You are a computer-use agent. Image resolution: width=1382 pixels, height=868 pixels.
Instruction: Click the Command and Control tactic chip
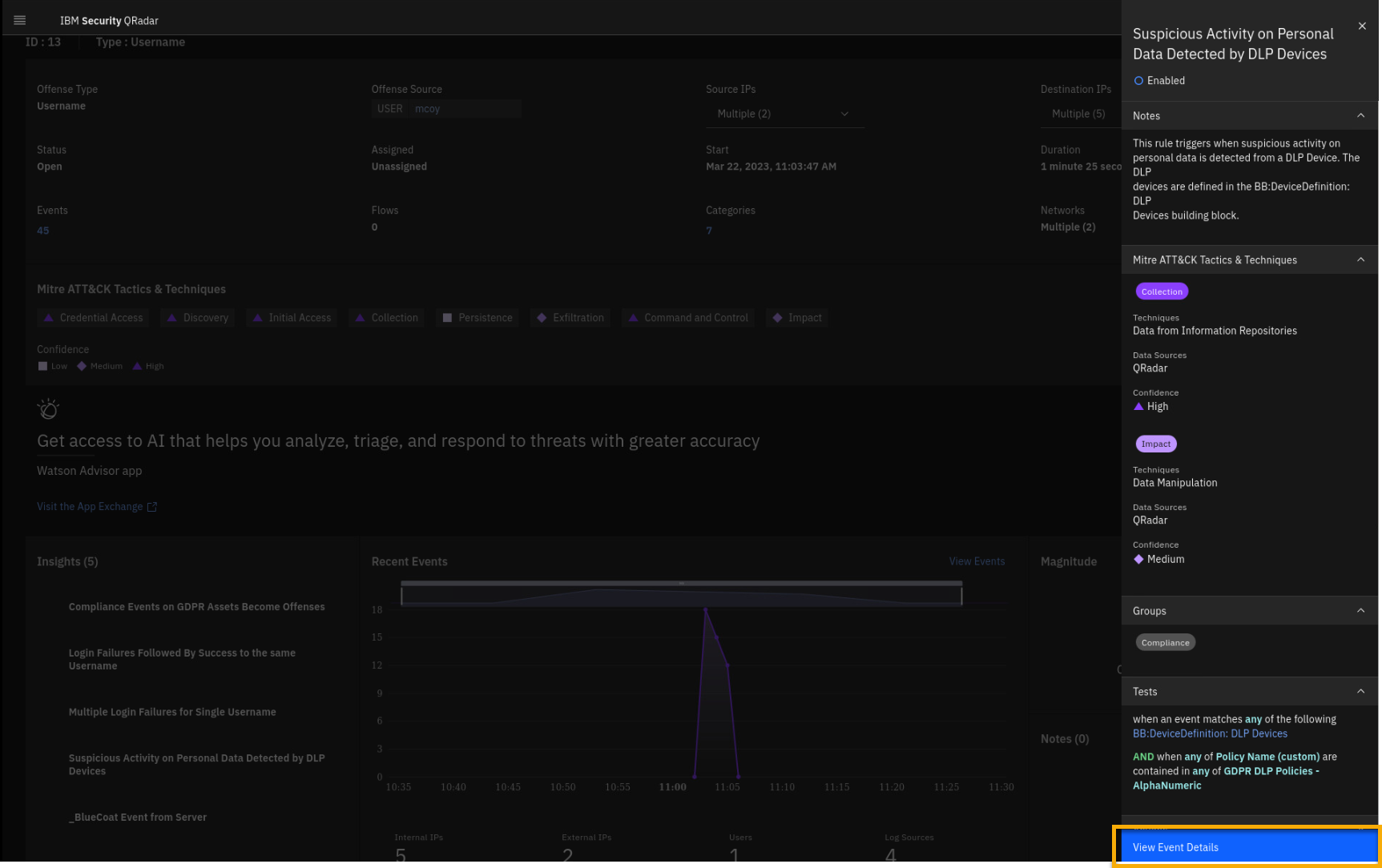pyautogui.click(x=688, y=318)
